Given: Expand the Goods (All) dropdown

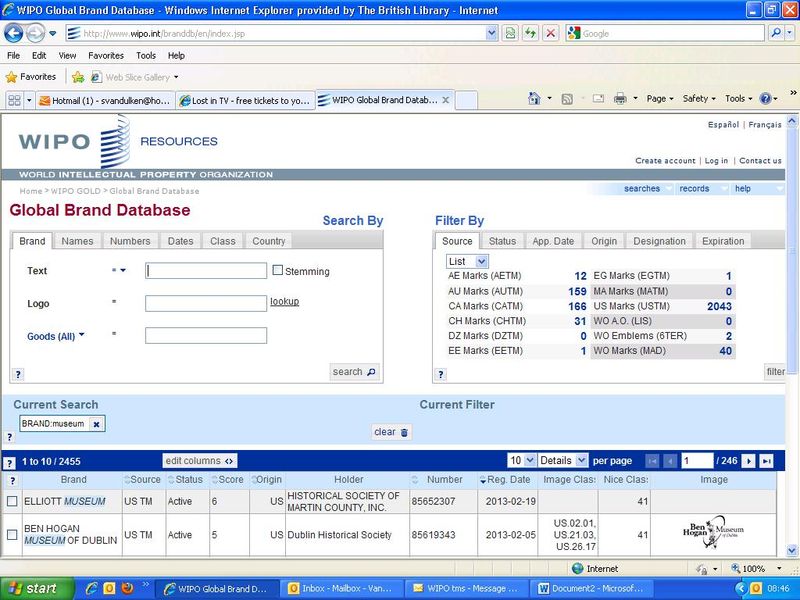Looking at the screenshot, I should coord(56,336).
